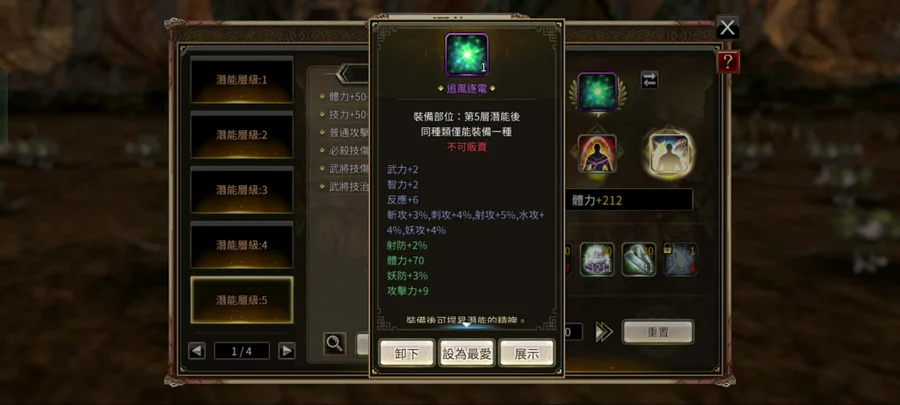Click the 設為最愛 button
The width and height of the screenshot is (900, 405).
click(467, 353)
